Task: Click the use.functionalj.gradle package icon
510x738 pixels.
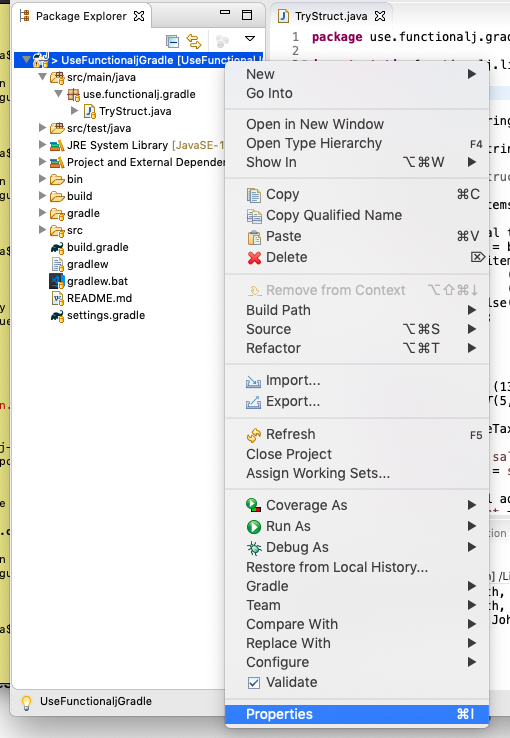Action: (73, 94)
